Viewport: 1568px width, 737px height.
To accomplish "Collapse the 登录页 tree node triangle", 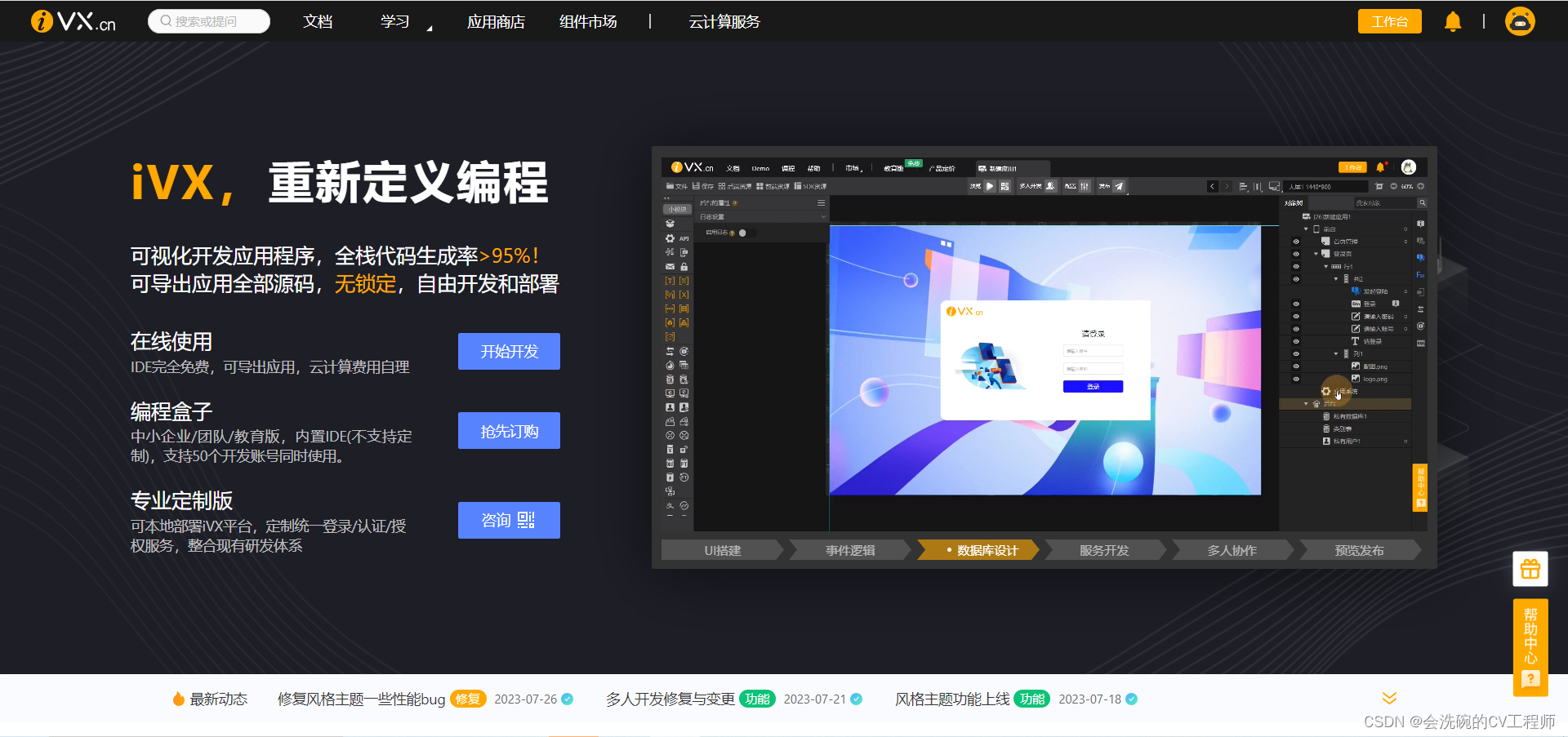I will point(1316,254).
